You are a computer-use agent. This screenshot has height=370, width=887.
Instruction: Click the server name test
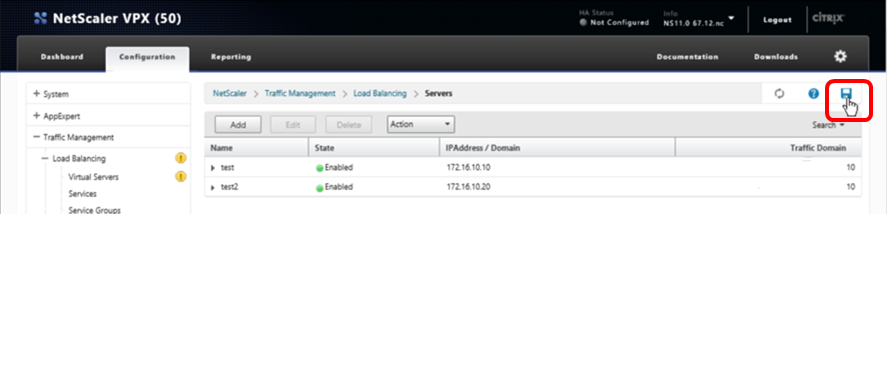227,167
